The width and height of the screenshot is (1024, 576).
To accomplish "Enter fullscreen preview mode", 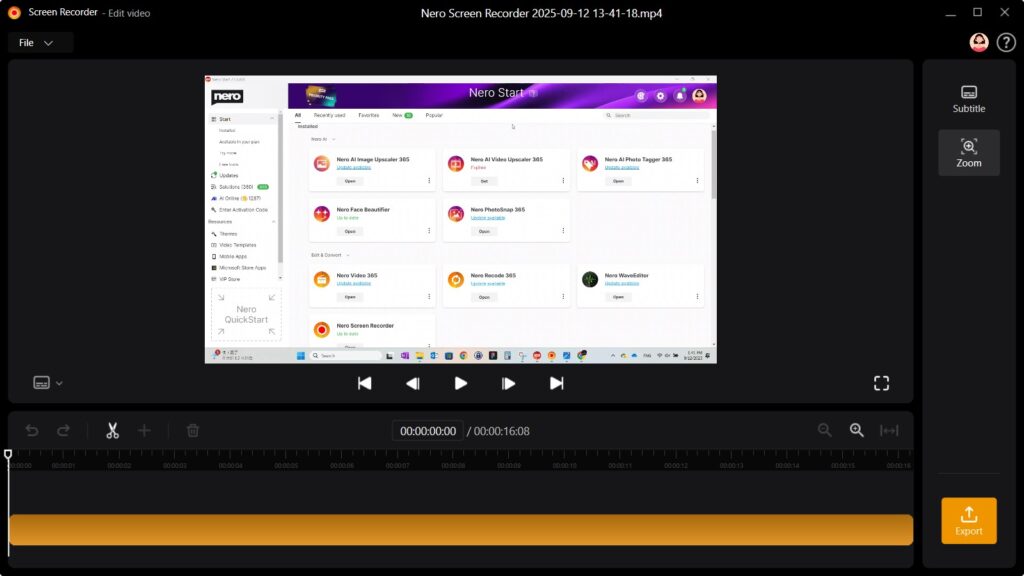I will [x=881, y=383].
